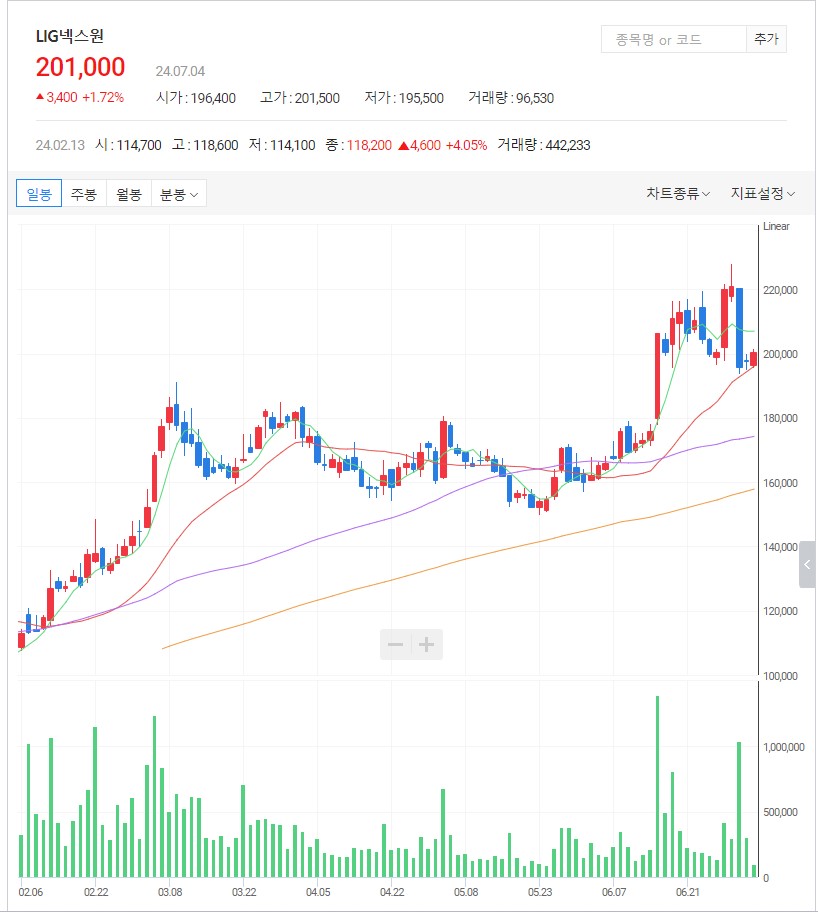Click the 06.21 date on time axis
The width and height of the screenshot is (818, 912).
tap(687, 891)
